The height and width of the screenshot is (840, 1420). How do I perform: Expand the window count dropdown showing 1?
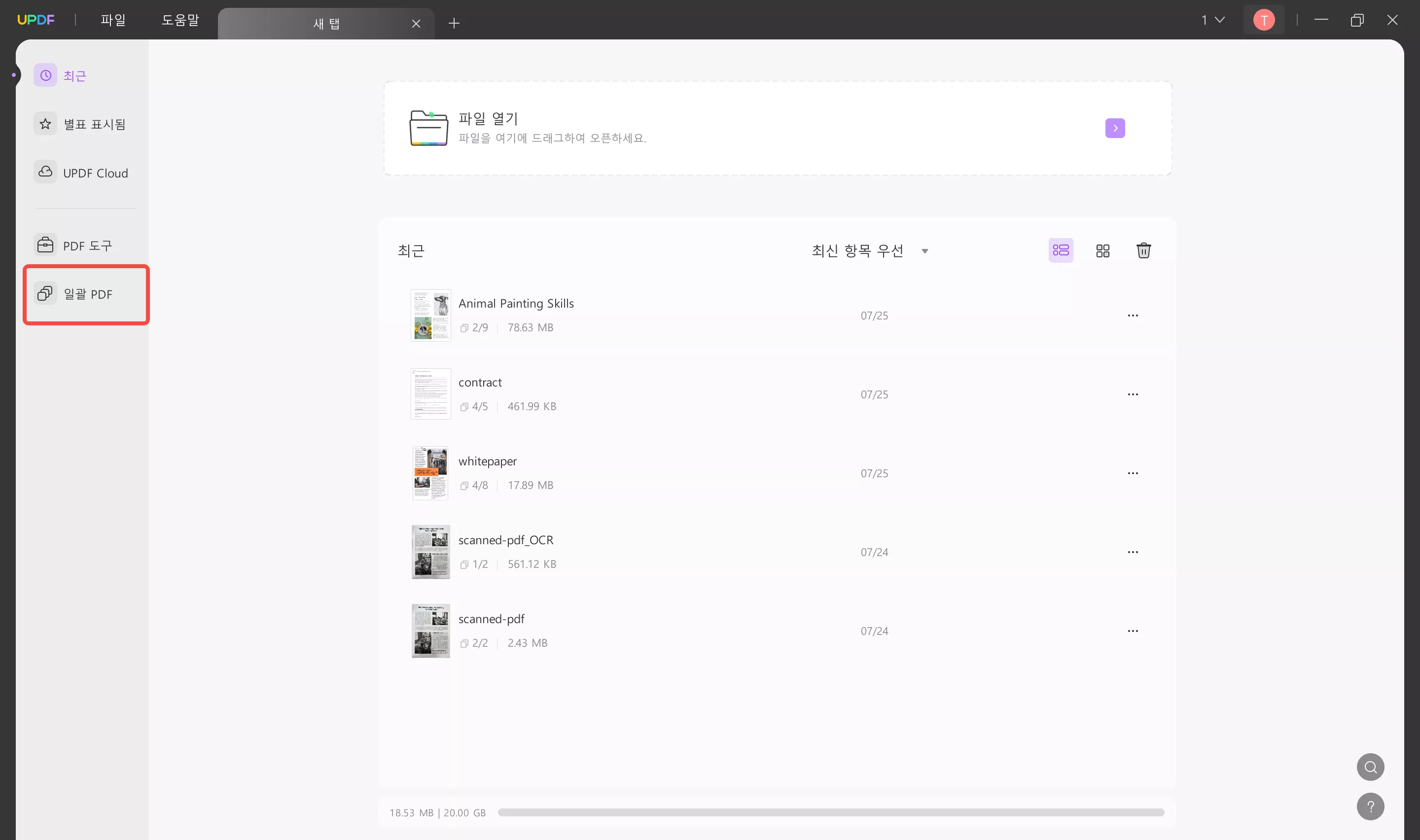pos(1212,20)
